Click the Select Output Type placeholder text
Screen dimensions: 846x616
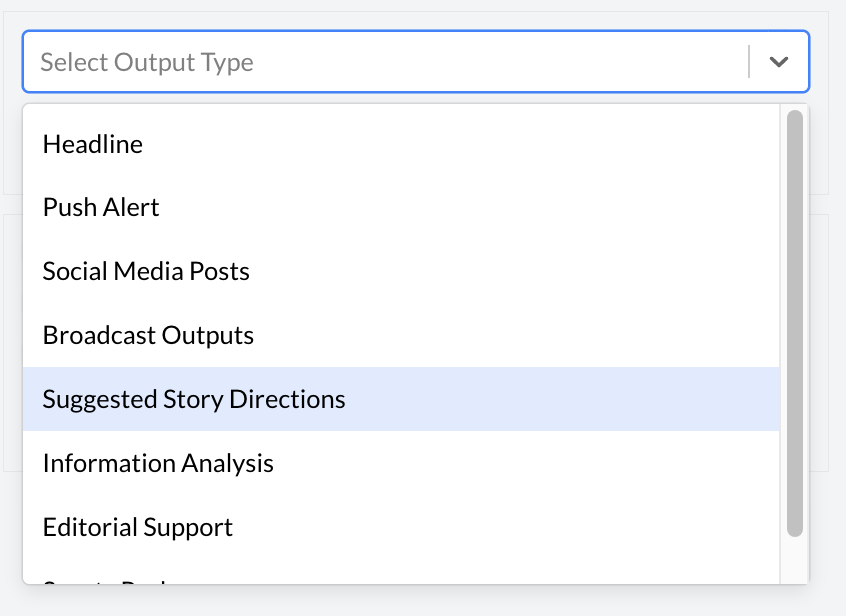pos(147,62)
